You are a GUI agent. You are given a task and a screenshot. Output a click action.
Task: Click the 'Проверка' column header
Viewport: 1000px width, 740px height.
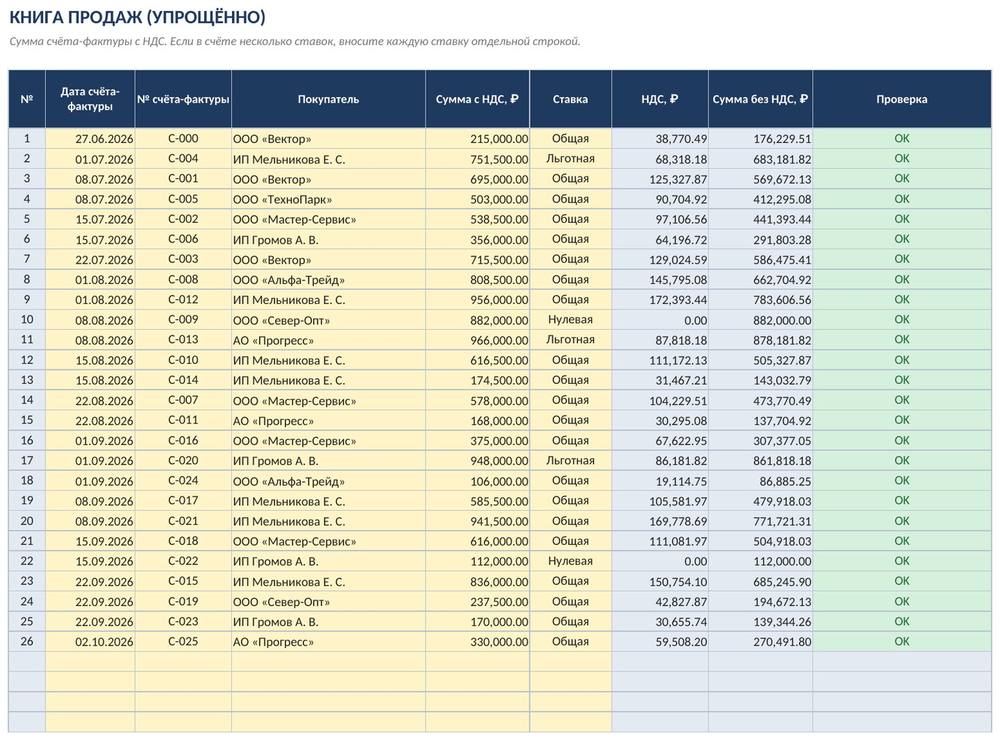pyautogui.click(x=901, y=99)
